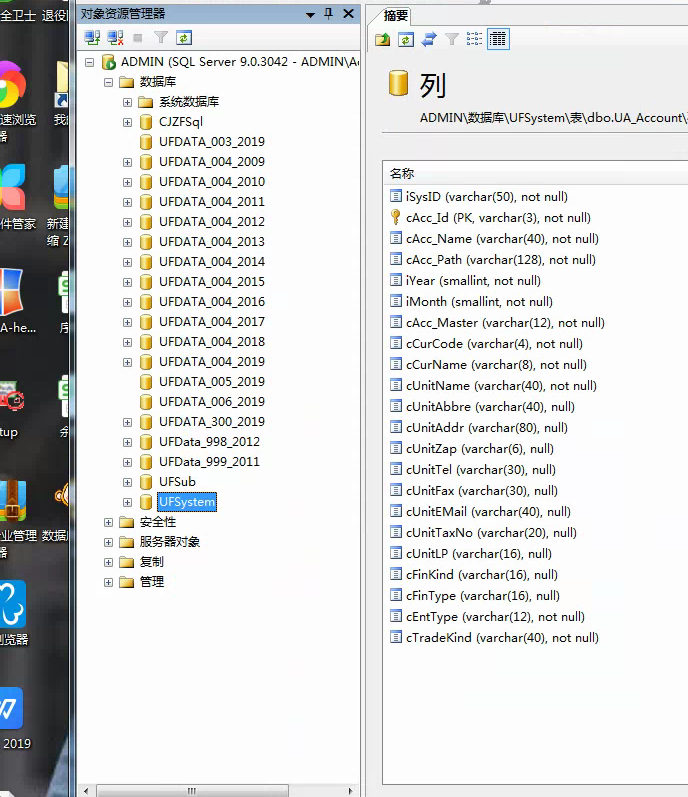Select UFDATA_005_2019 database

point(212,382)
